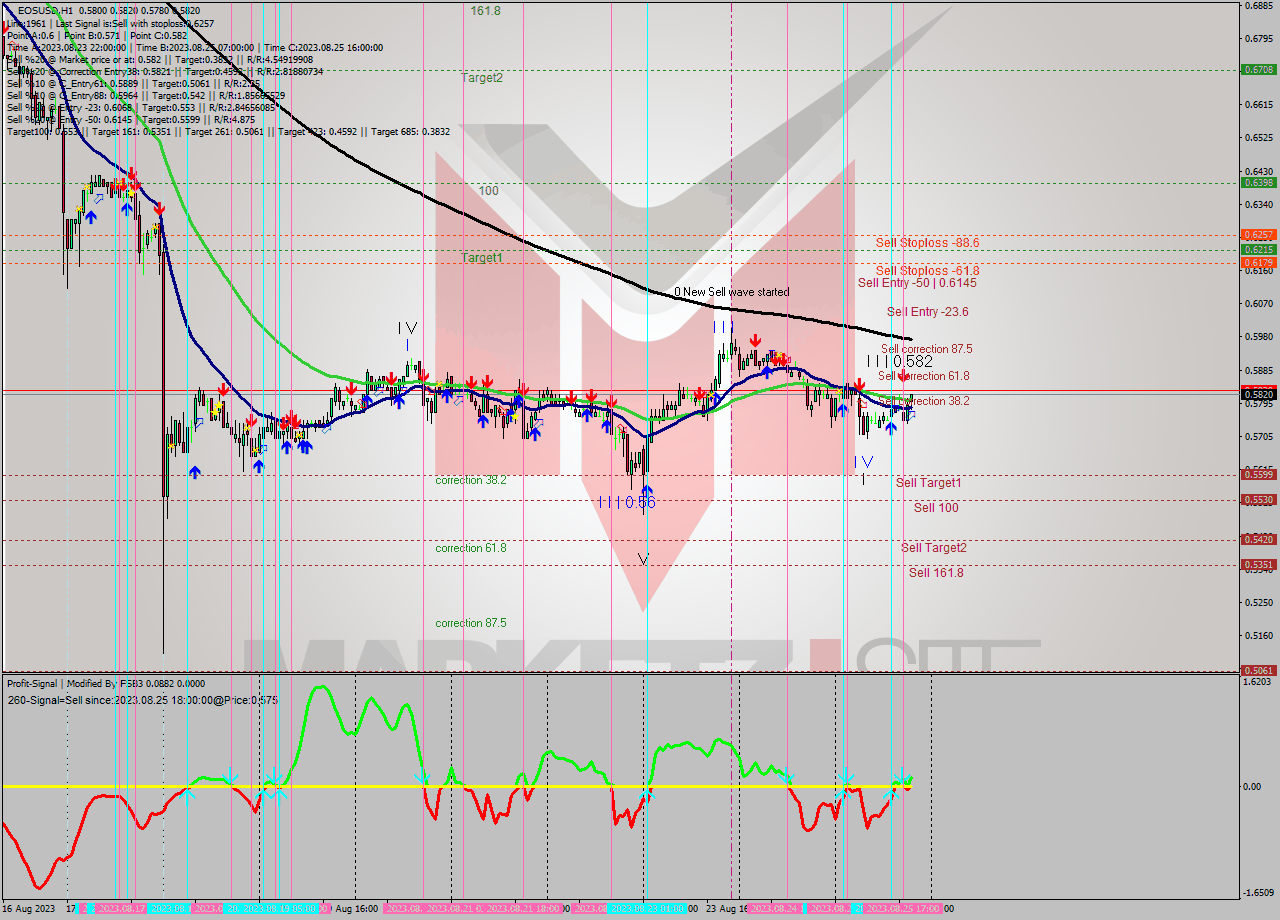
Task: Click the 'Sell Entry -50 | 0.6145' label
Action: pyautogui.click(x=917, y=283)
